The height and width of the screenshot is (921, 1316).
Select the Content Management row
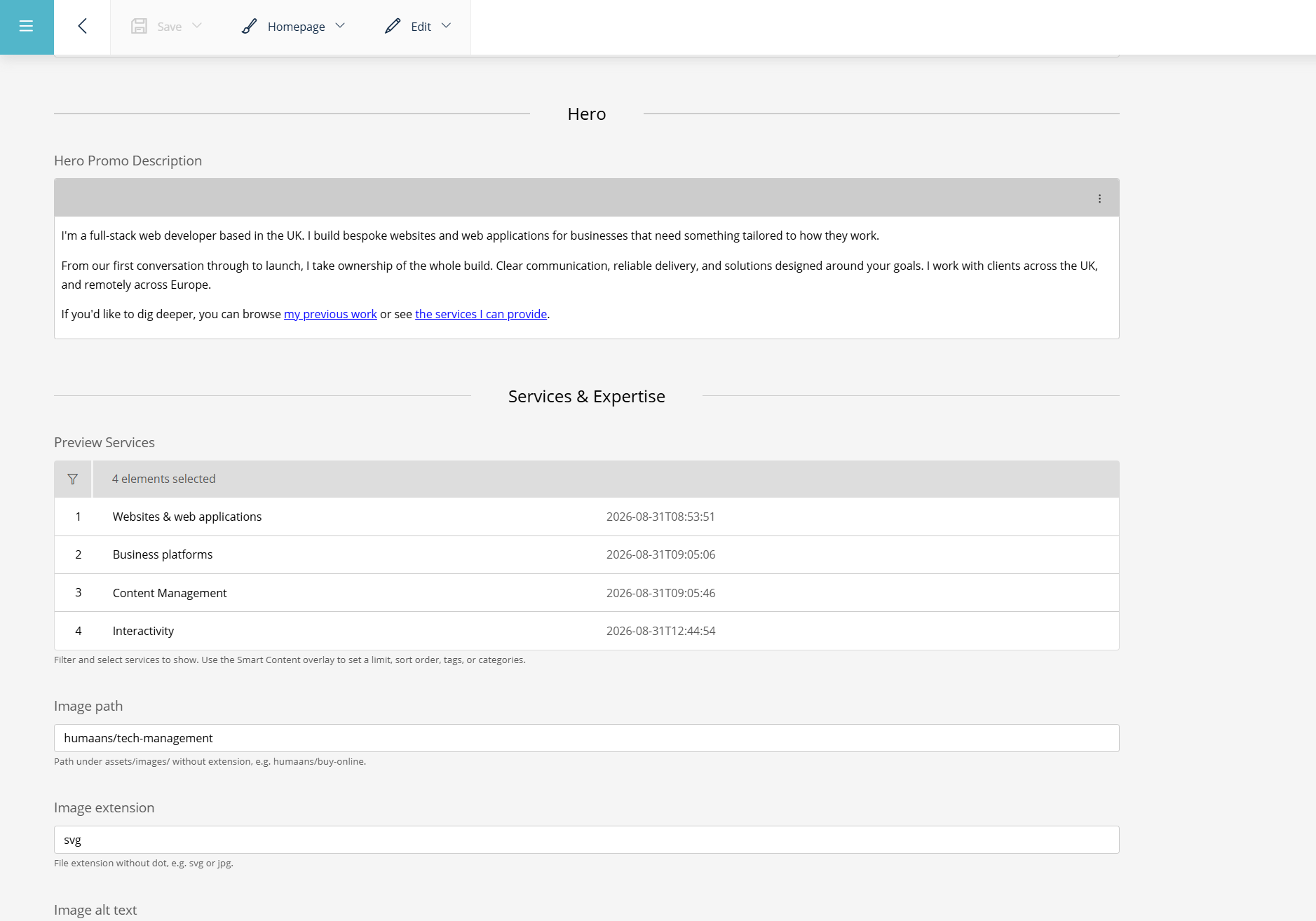click(x=587, y=593)
